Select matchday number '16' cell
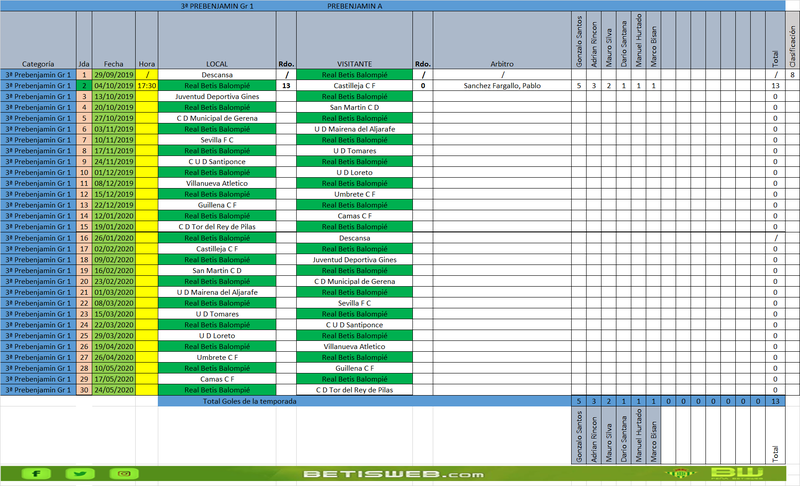800x486 pixels. tap(84, 238)
